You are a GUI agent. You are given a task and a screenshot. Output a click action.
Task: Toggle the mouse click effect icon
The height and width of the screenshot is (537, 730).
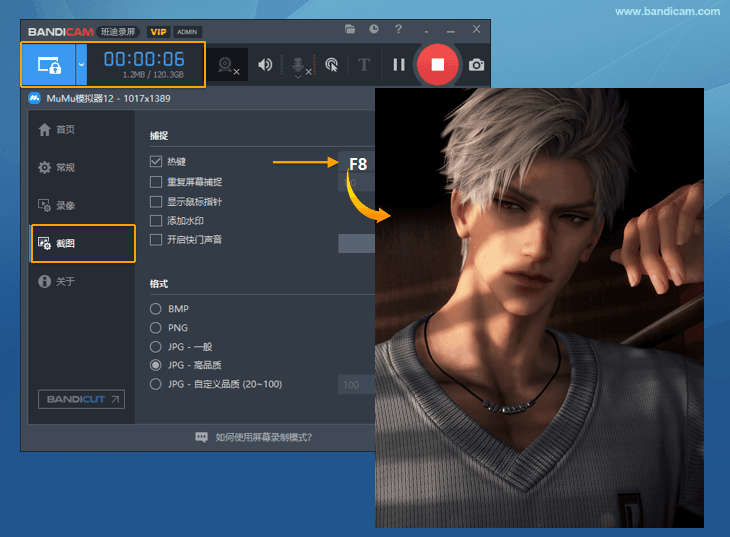331,65
